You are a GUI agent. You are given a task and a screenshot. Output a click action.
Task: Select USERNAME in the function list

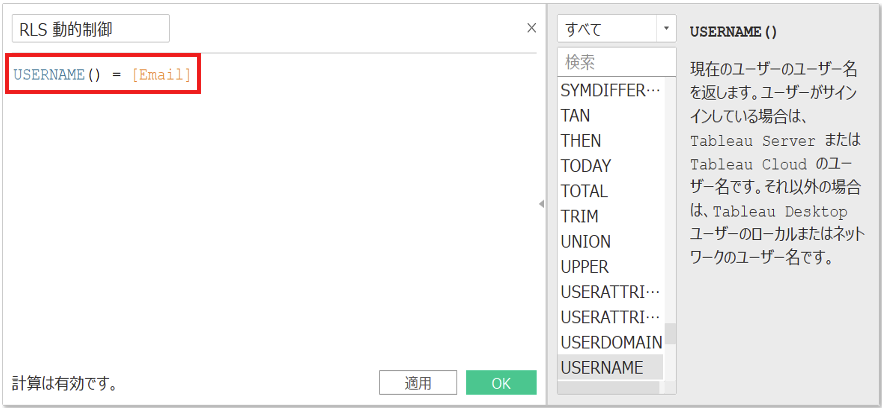[x=602, y=367]
